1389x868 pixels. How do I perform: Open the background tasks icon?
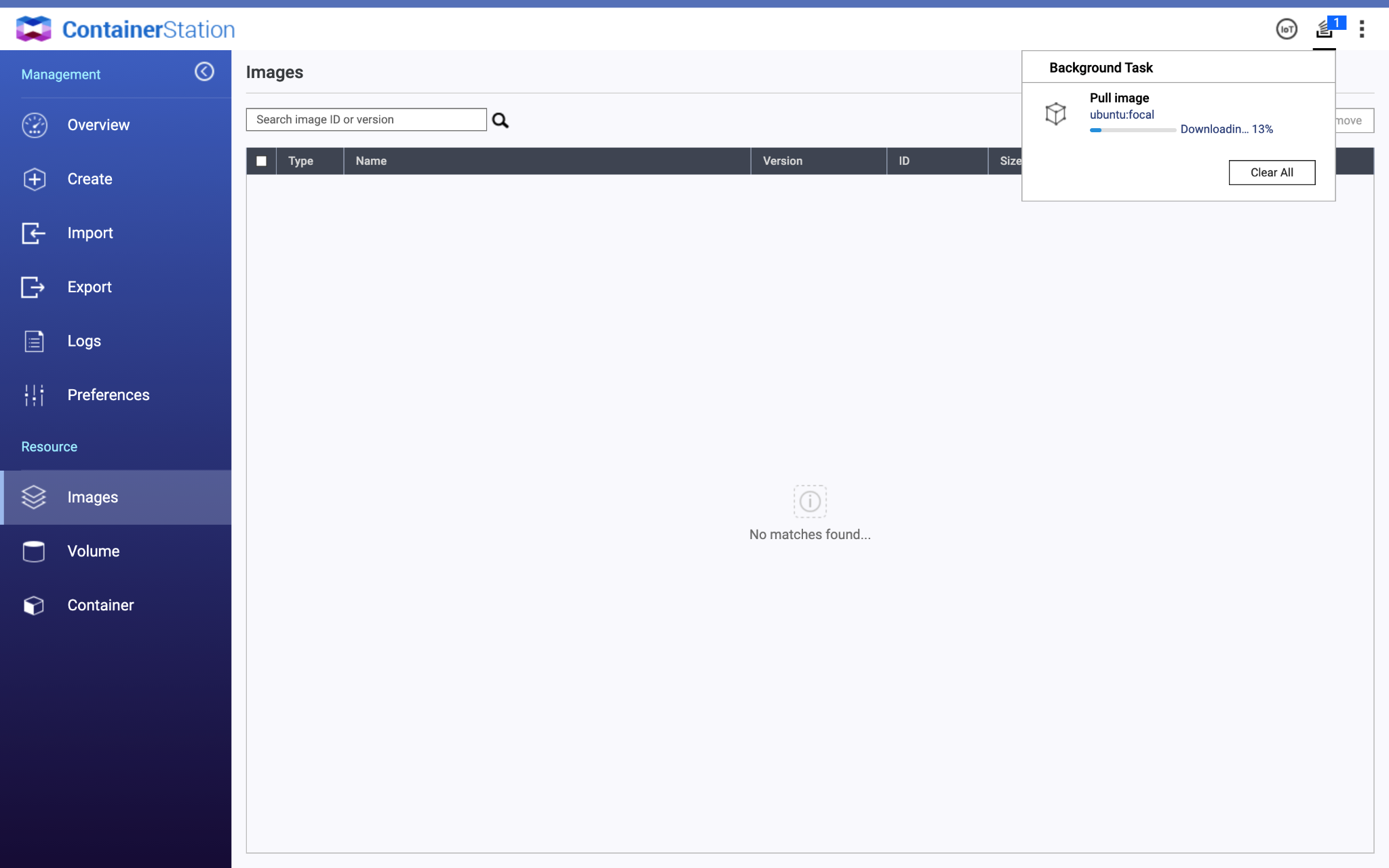coord(1325,29)
